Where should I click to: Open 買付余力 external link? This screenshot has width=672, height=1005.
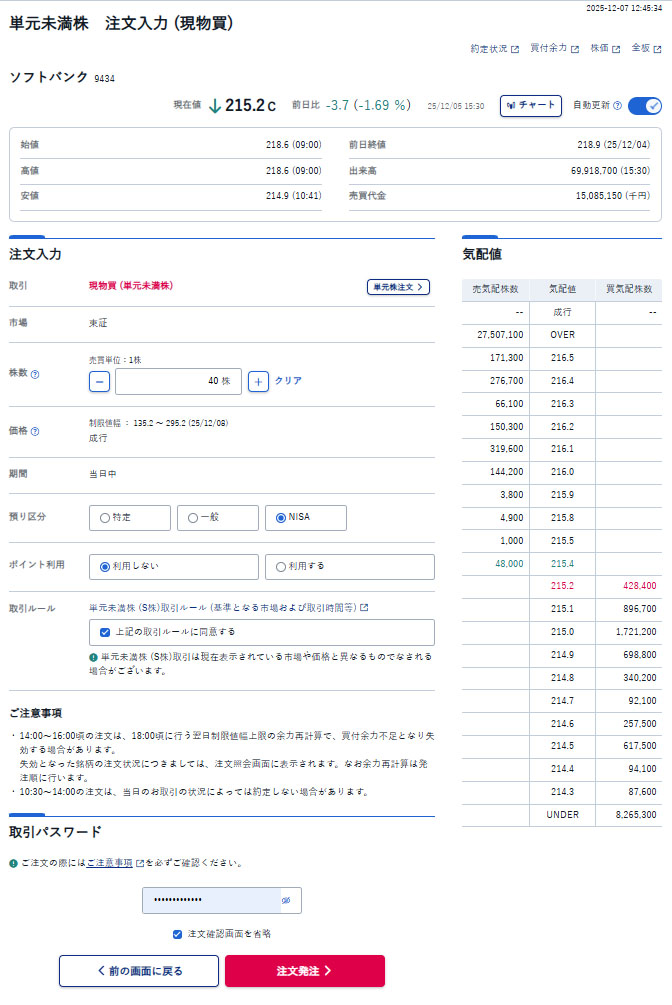coord(554,48)
